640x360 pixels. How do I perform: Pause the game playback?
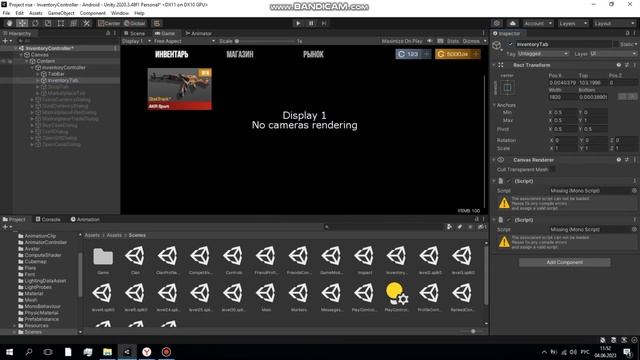[311, 23]
